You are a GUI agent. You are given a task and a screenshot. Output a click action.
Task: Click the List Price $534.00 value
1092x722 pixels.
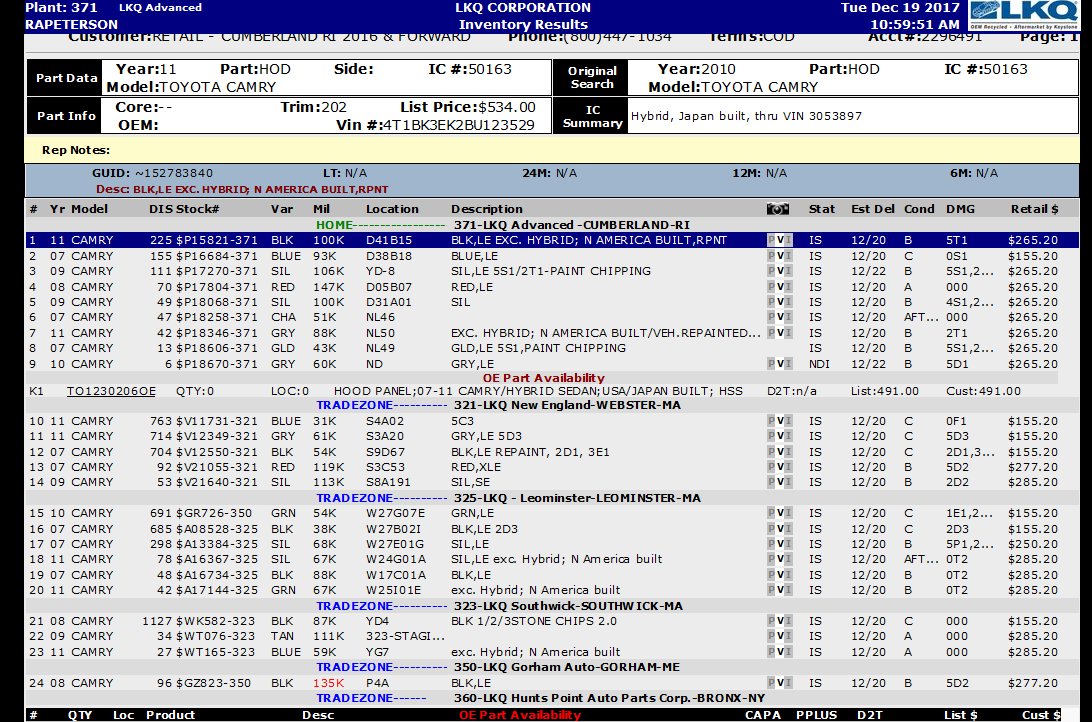tap(507, 107)
